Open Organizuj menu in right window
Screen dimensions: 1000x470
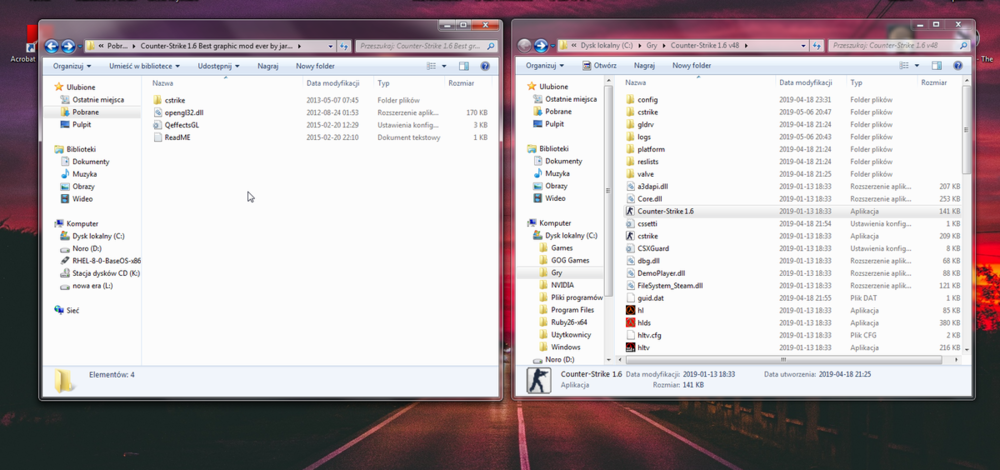pyautogui.click(x=545, y=66)
